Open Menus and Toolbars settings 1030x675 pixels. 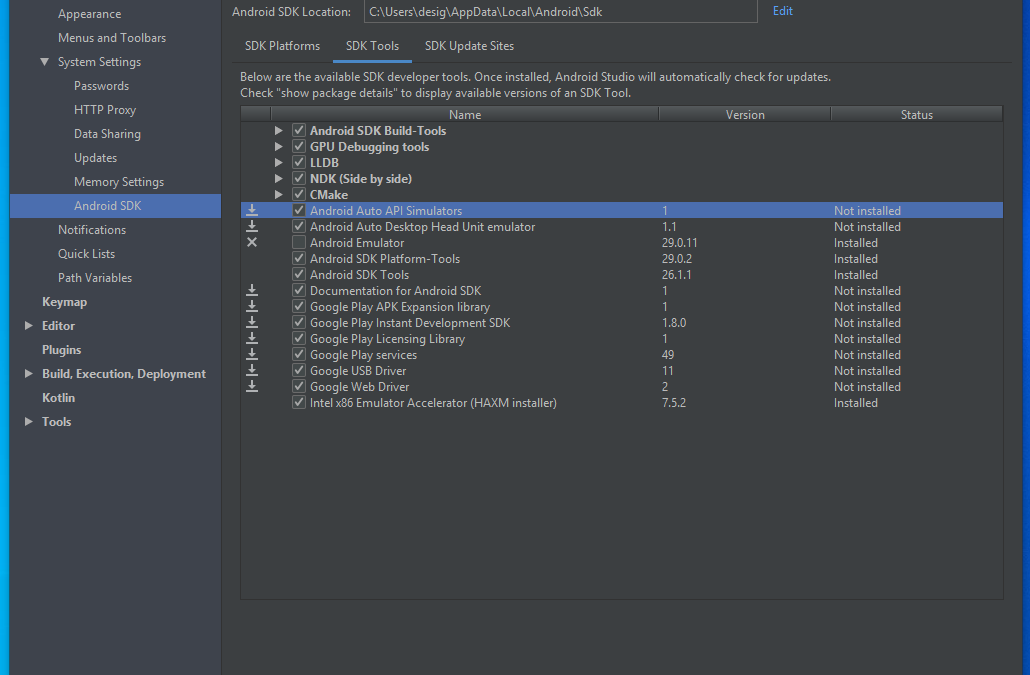click(112, 37)
